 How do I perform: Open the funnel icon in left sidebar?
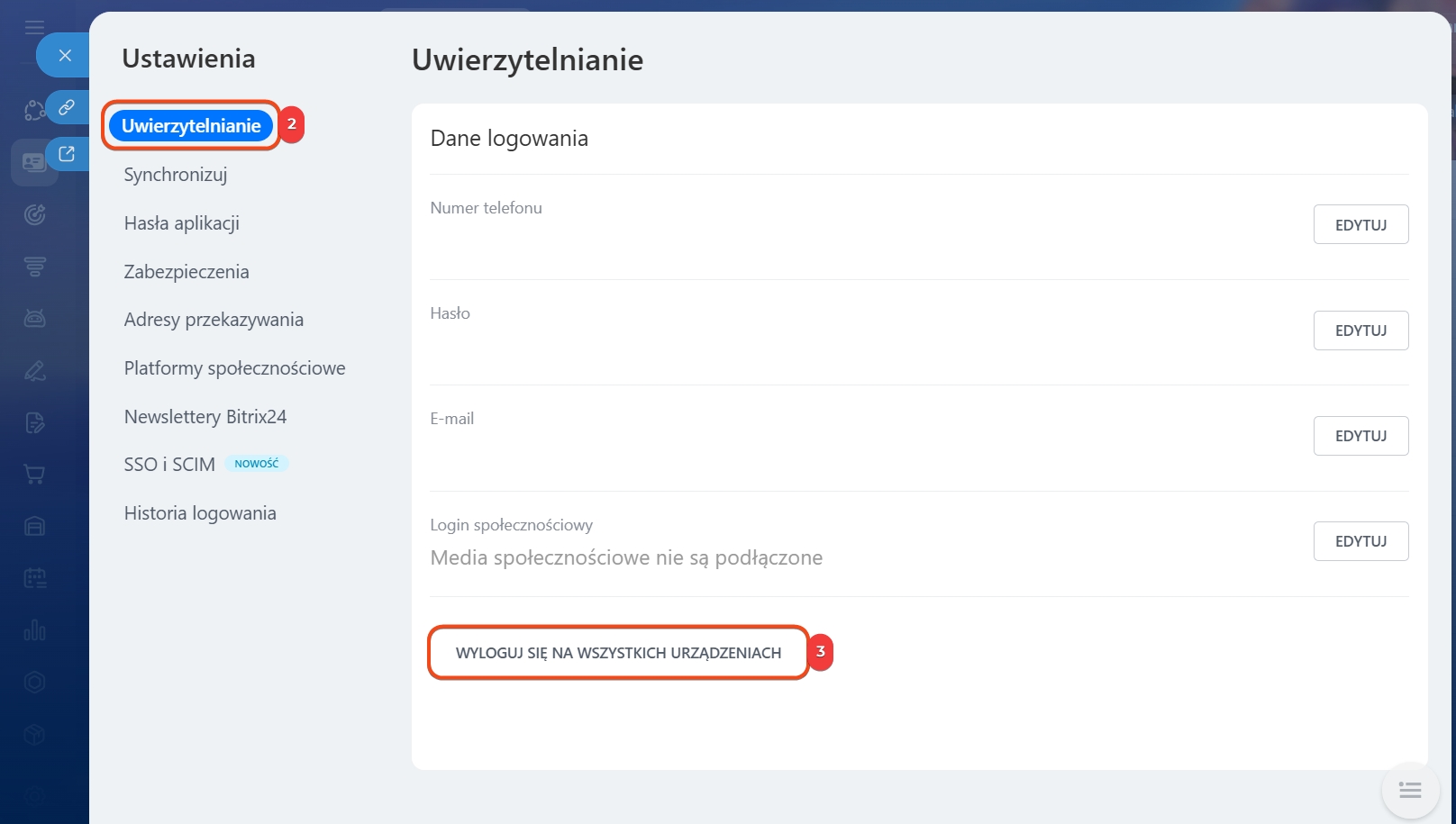click(34, 267)
